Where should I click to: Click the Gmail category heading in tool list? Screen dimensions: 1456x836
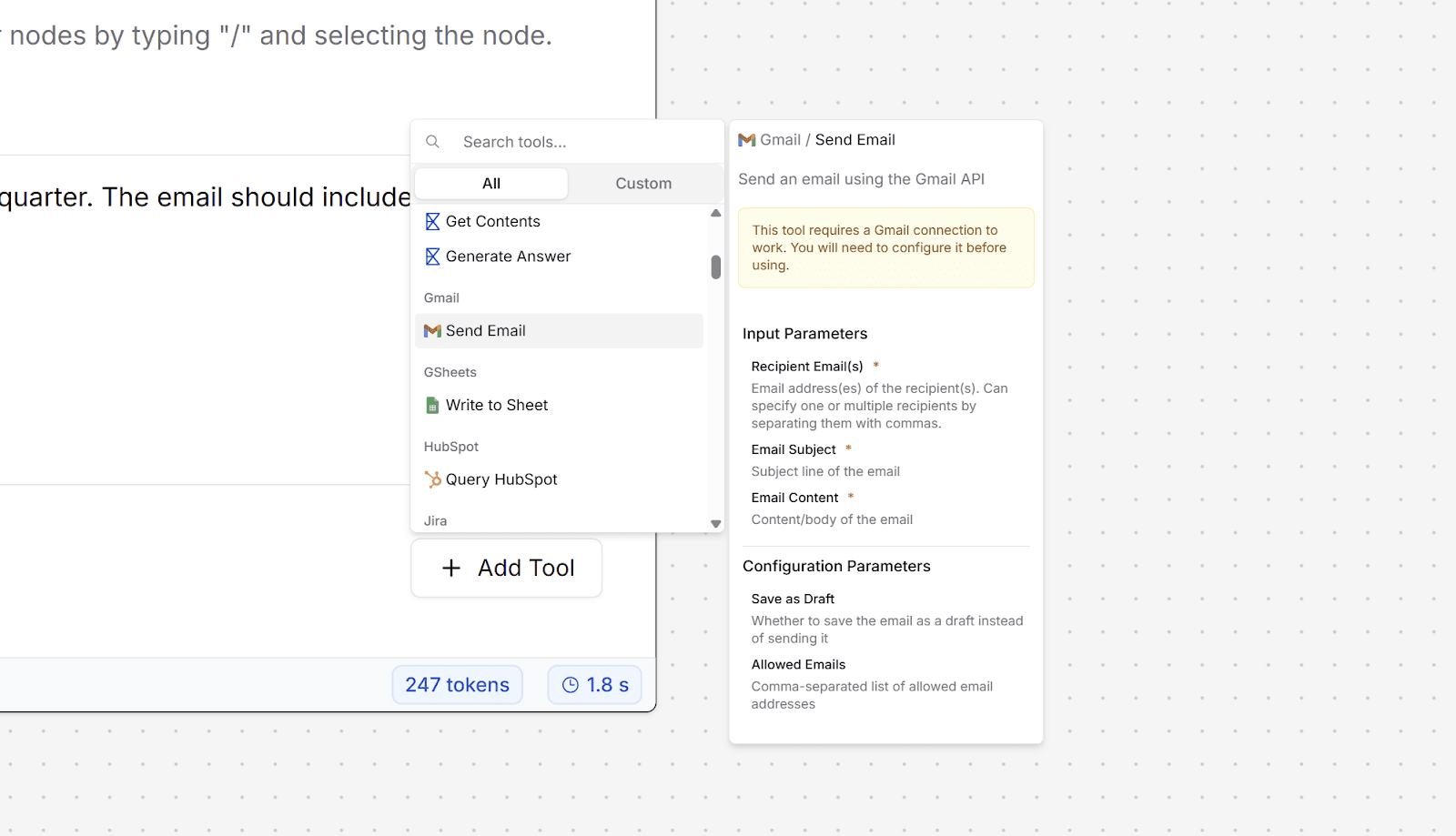(441, 298)
